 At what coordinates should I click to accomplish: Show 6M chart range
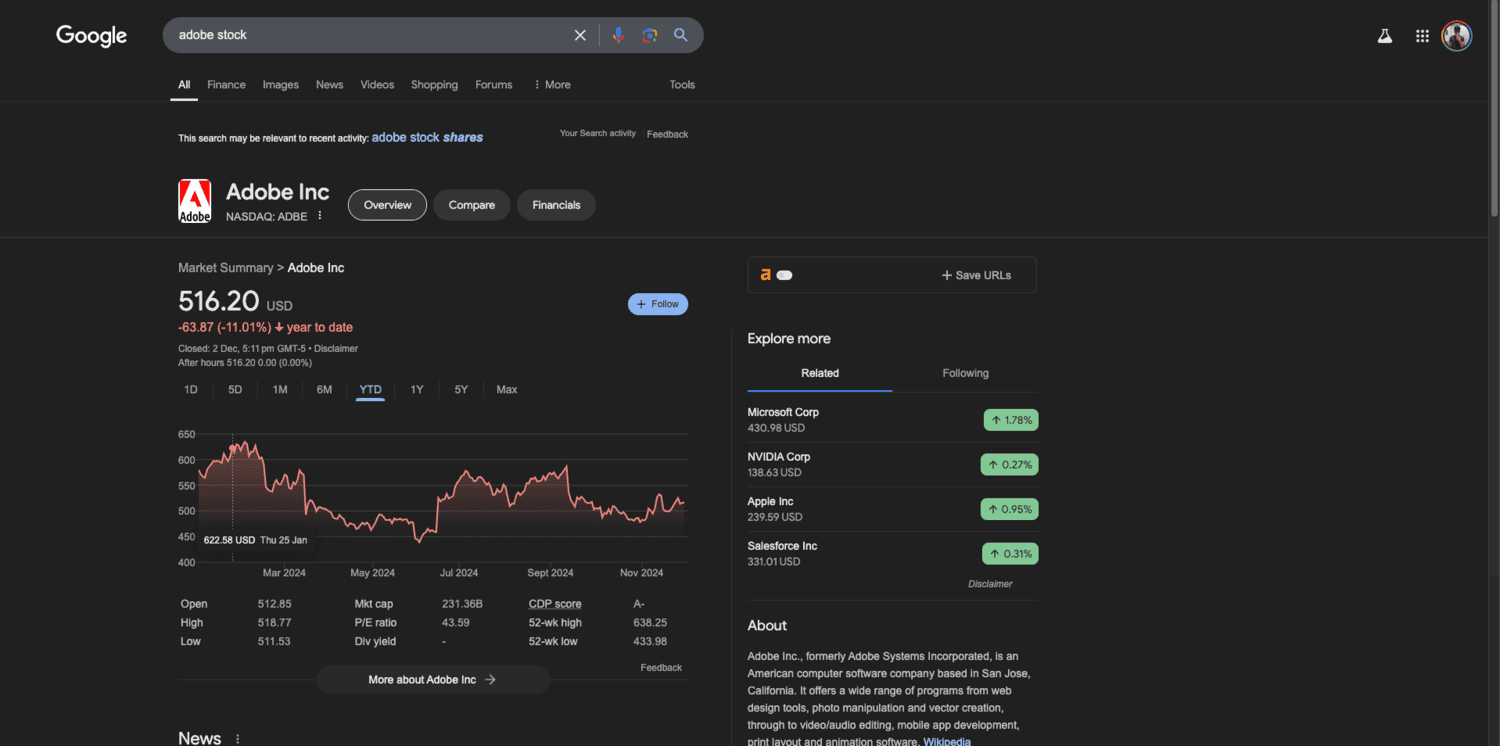point(324,390)
